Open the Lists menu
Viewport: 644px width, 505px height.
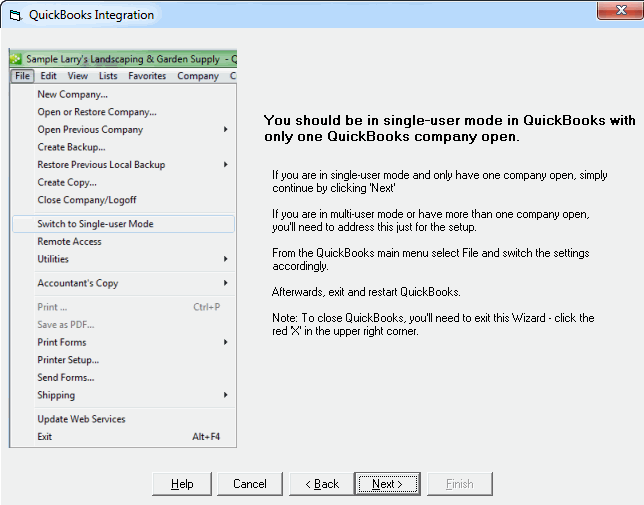108,76
